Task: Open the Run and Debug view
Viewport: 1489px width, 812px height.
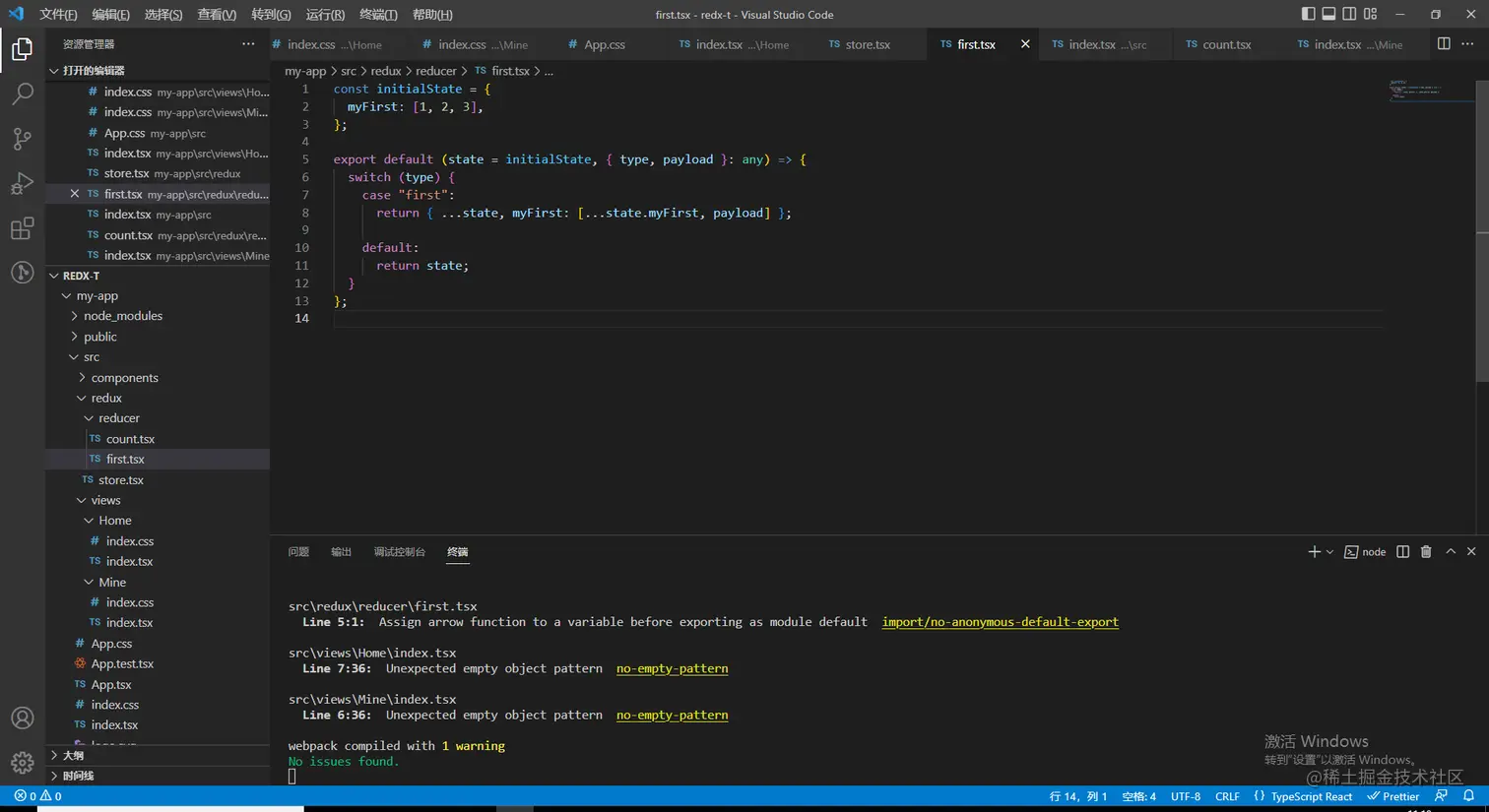Action: click(22, 184)
